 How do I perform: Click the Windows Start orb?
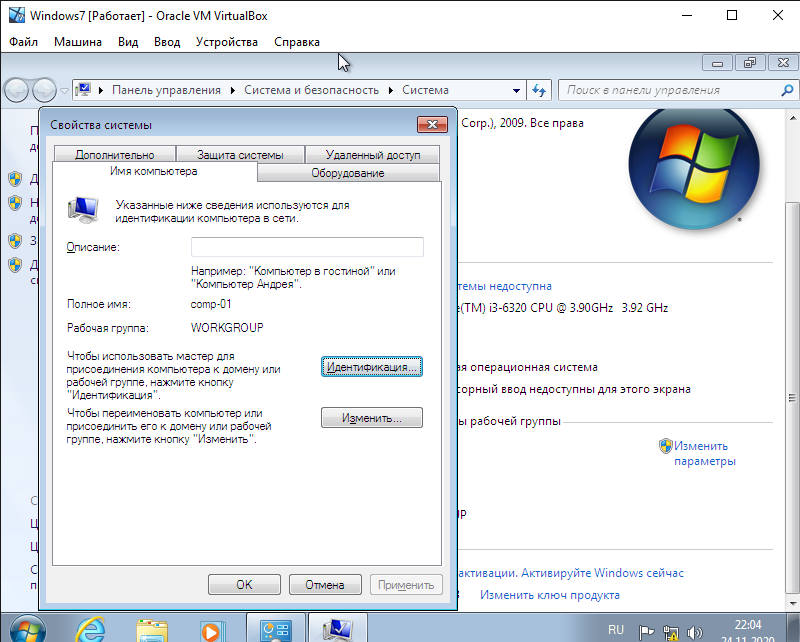coord(27,629)
